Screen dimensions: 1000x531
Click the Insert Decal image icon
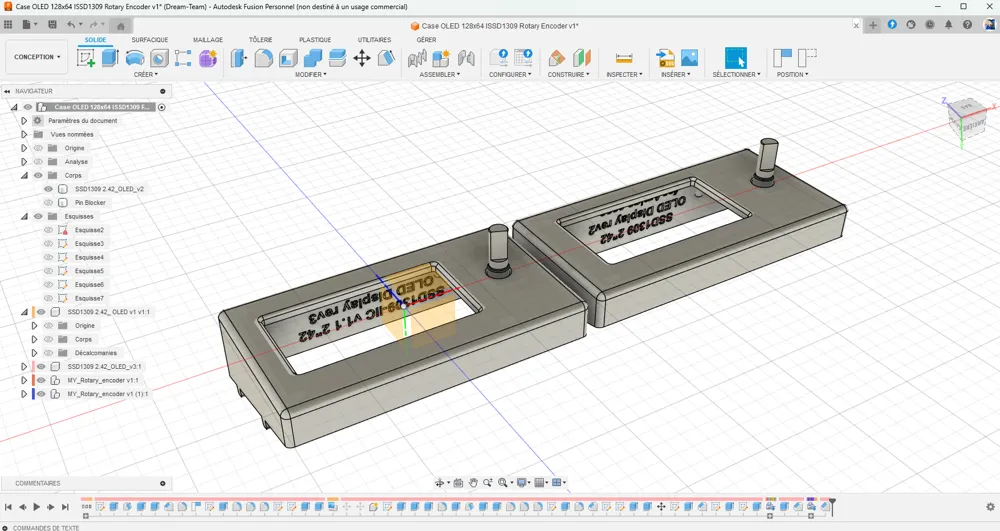click(x=689, y=58)
